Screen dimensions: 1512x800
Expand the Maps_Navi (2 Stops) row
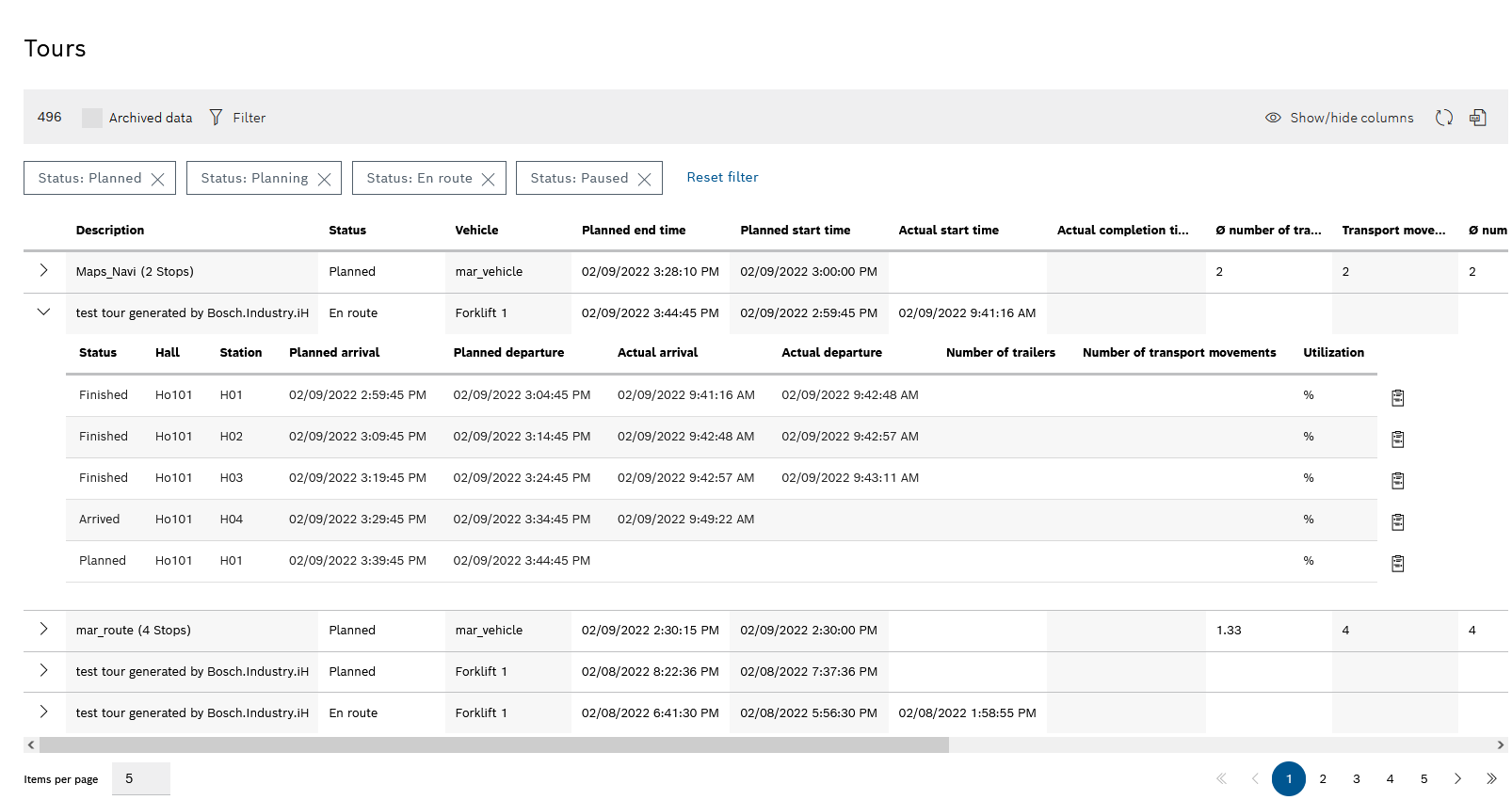point(43,270)
